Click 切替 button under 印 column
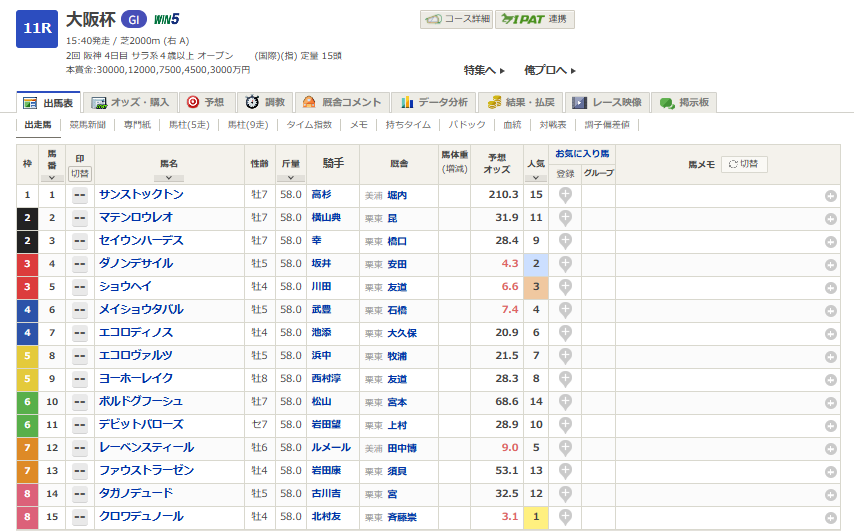Screen dimensions: 854x531 (x=80, y=173)
